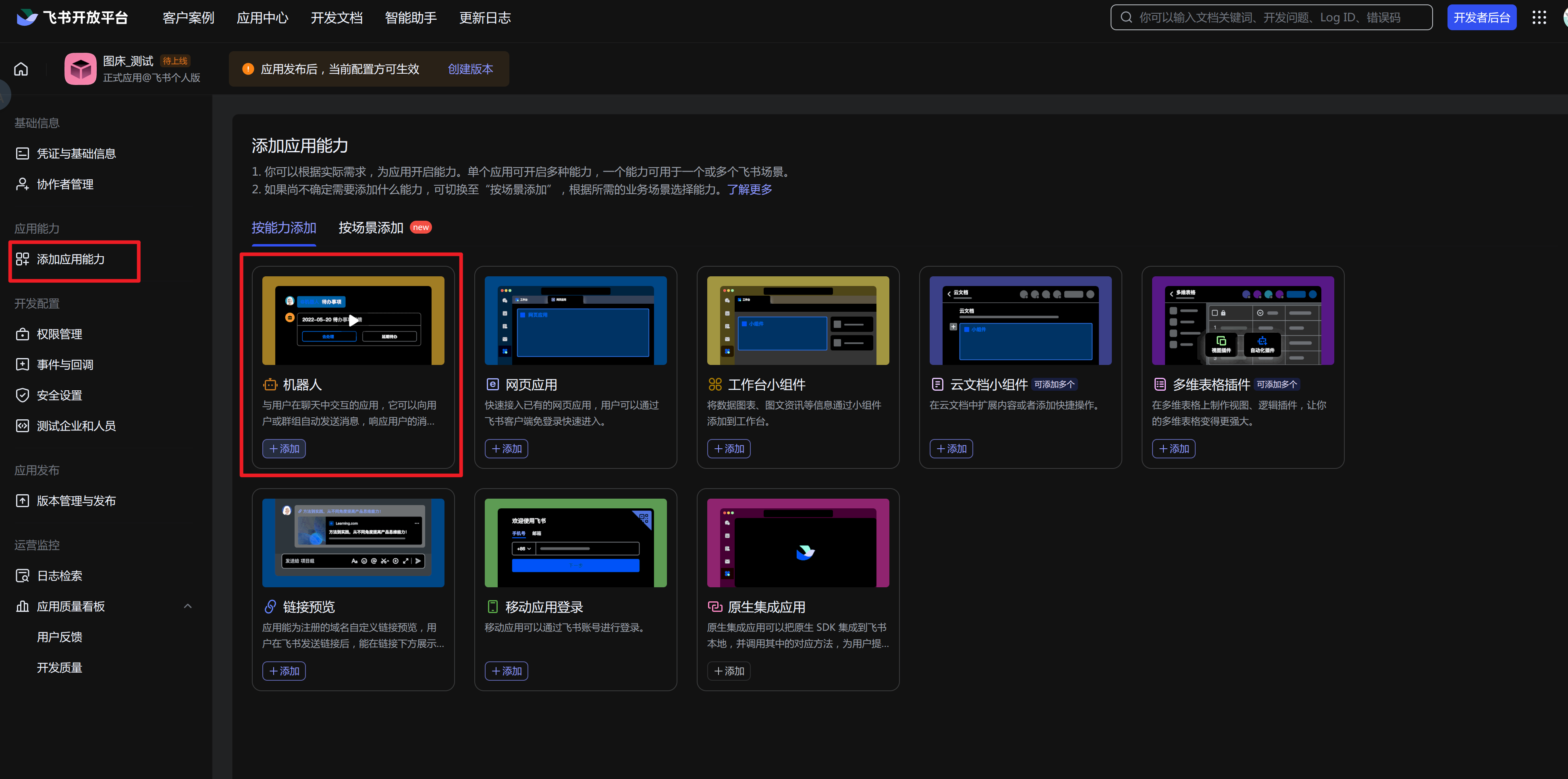Click the 添加应用能力 sidebar icon
The width and height of the screenshot is (1568, 779).
[23, 259]
